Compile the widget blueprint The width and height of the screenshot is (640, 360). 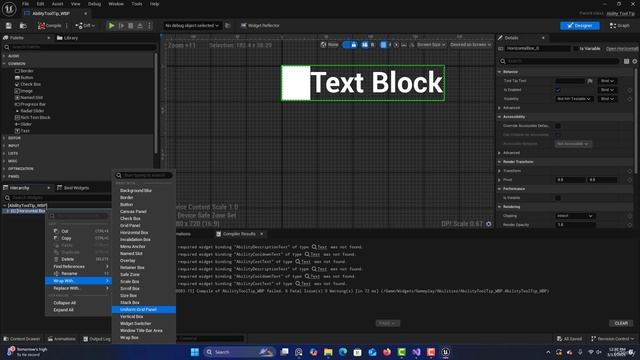coord(49,26)
